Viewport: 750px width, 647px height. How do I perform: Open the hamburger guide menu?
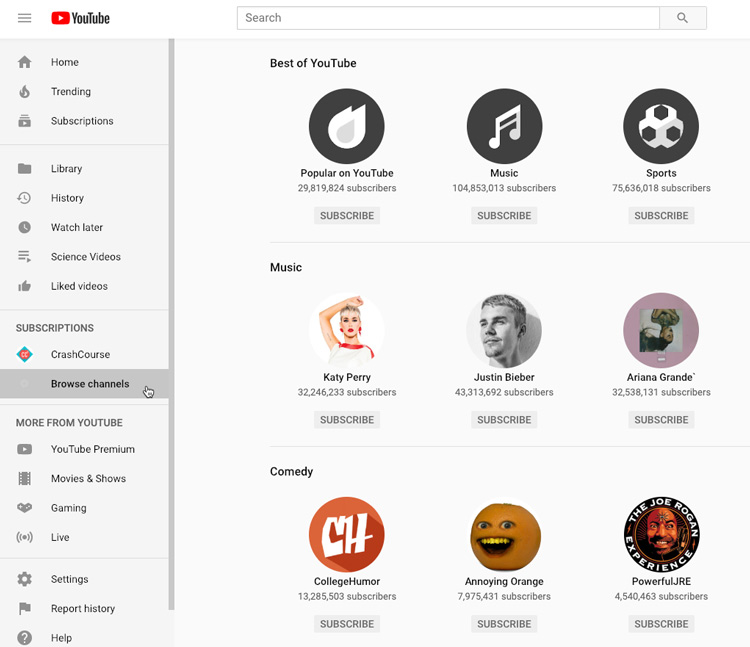(24, 18)
